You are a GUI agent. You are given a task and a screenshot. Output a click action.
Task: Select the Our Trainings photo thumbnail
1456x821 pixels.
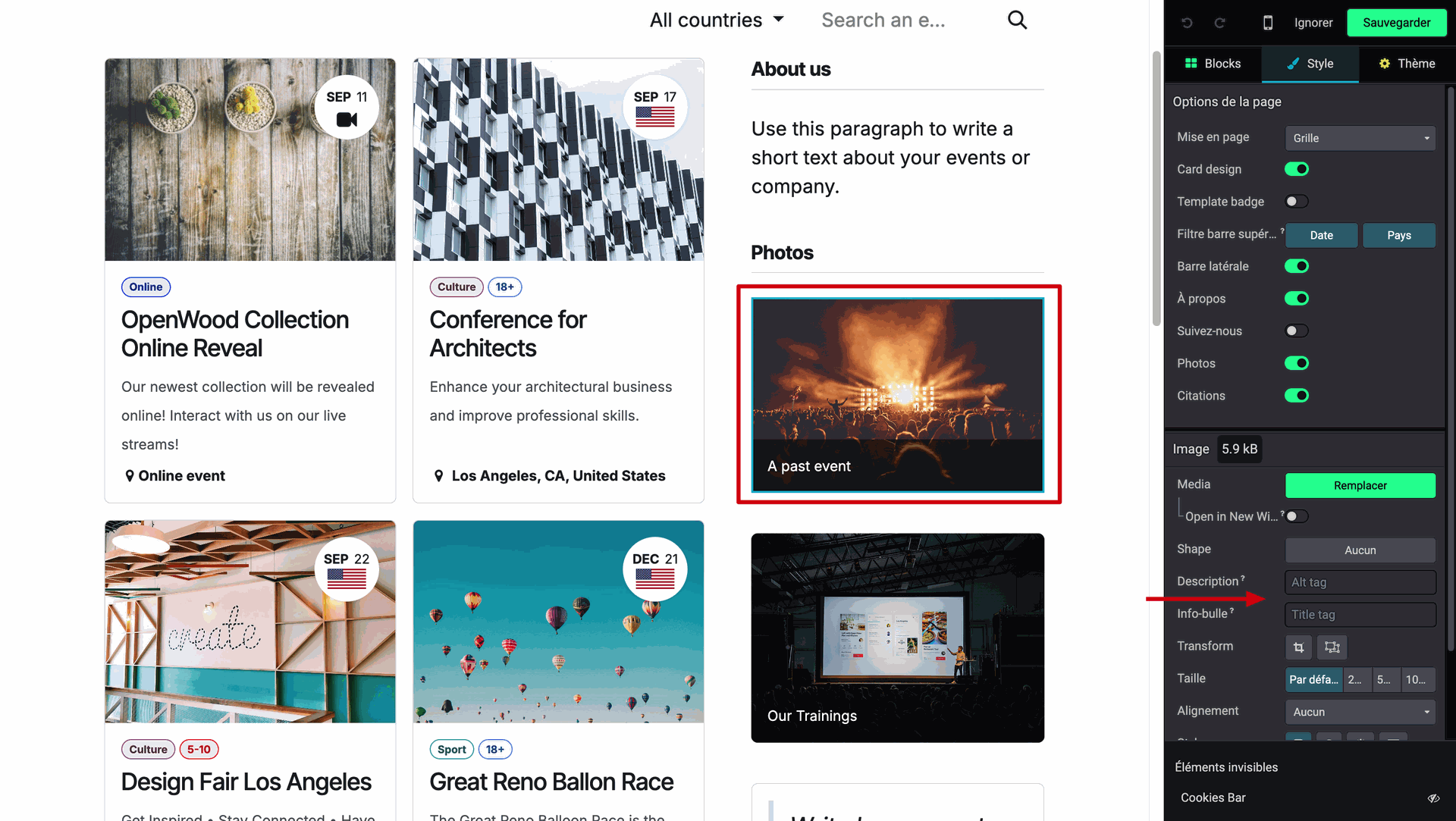[897, 638]
